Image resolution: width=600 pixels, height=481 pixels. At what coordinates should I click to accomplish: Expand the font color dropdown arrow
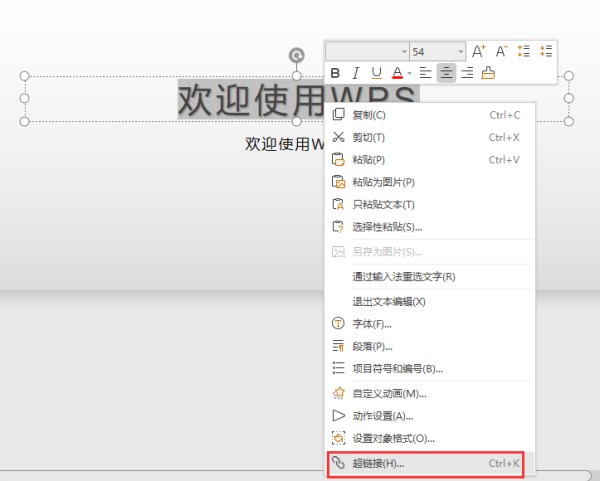pos(409,73)
